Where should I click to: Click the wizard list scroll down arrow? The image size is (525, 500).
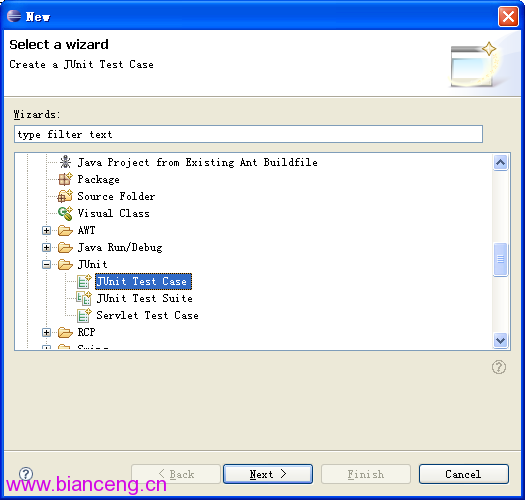tap(501, 341)
